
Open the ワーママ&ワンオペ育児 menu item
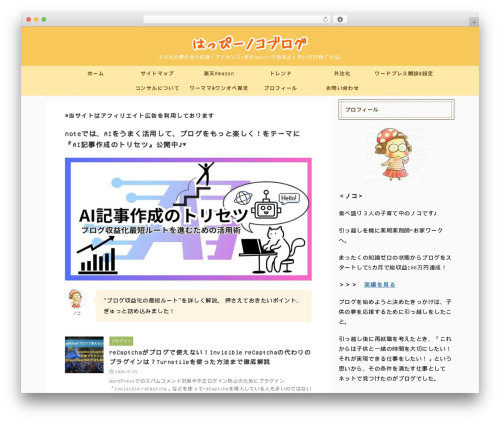[x=219, y=88]
